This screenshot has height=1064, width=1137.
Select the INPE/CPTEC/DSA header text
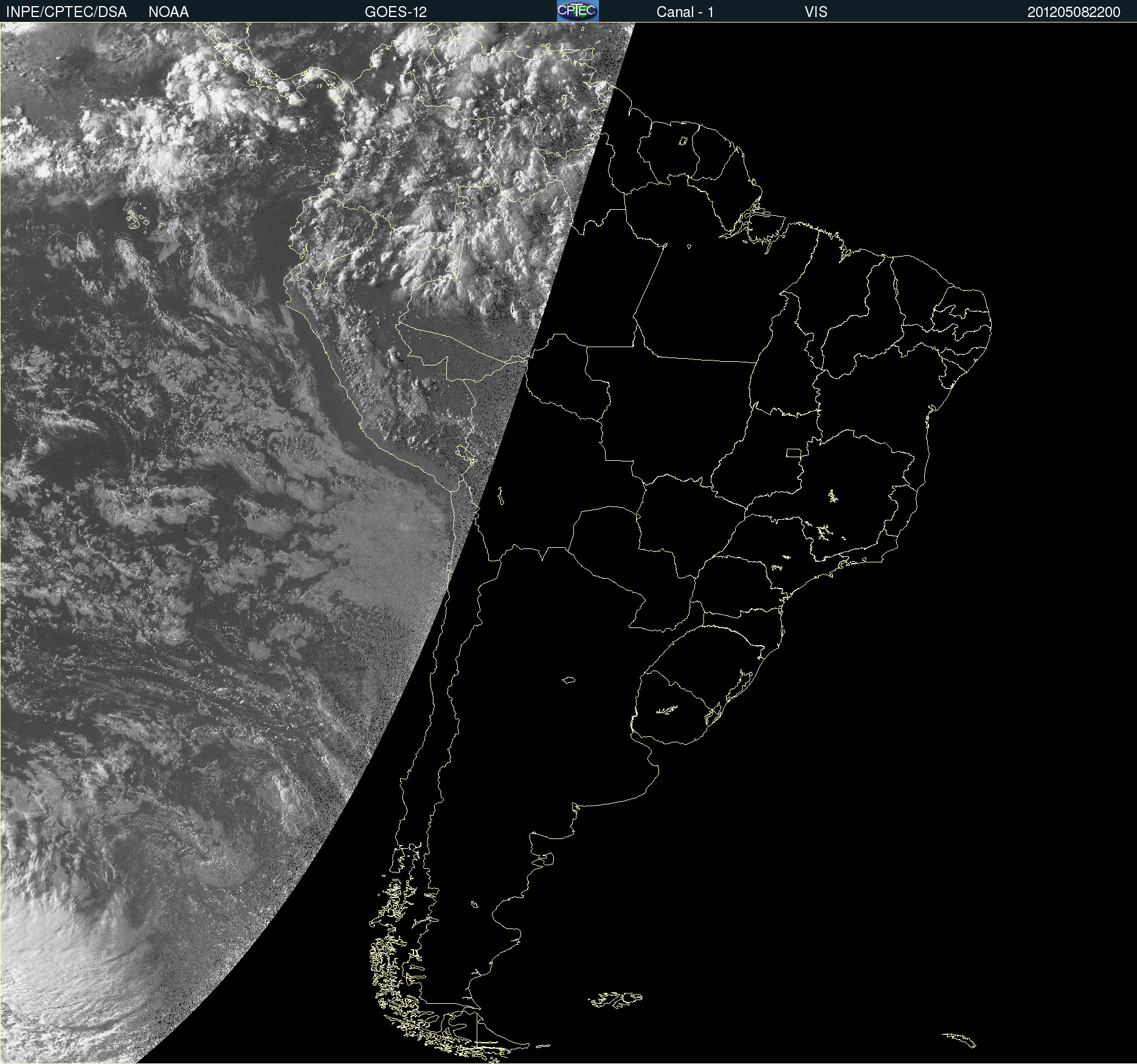pos(66,12)
